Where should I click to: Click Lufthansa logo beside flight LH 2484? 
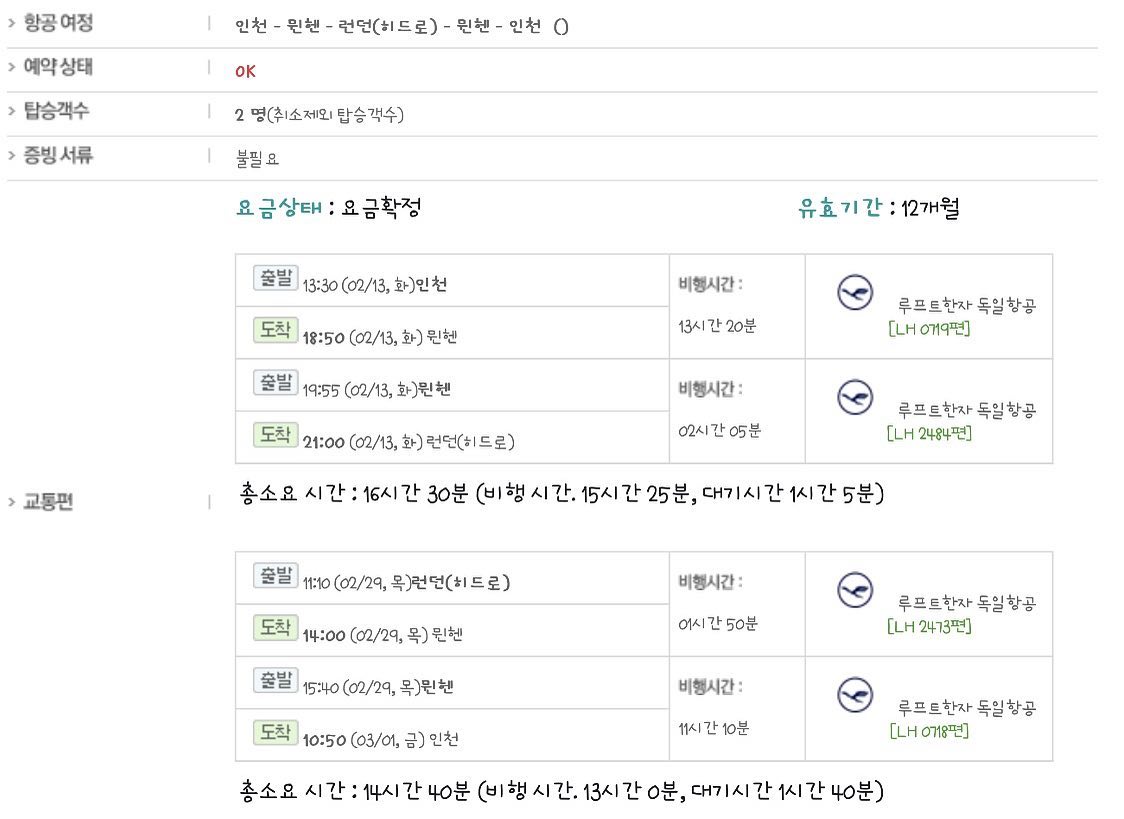tap(854, 398)
